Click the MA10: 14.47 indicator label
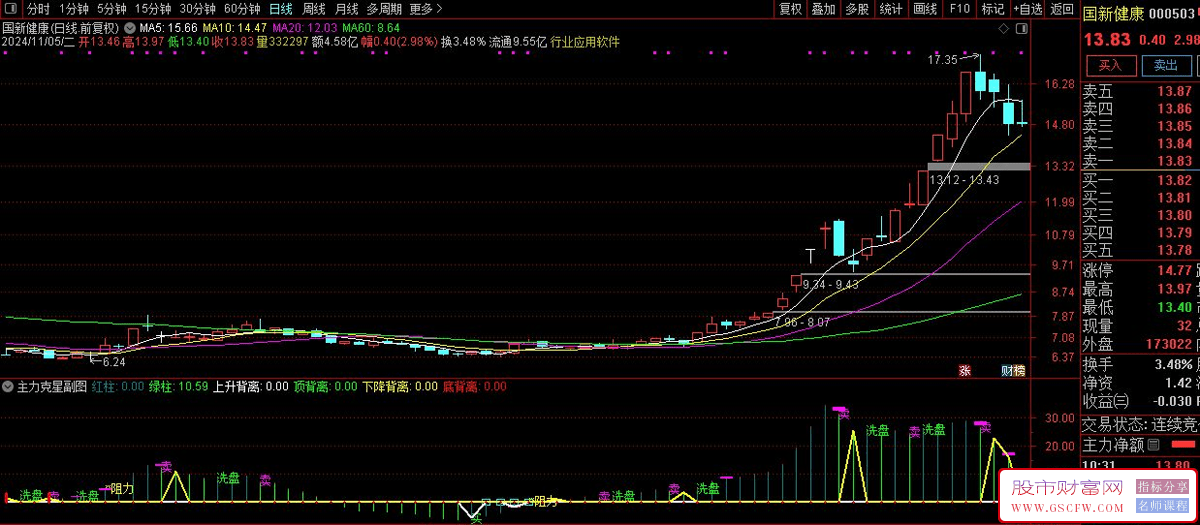 click(x=234, y=28)
